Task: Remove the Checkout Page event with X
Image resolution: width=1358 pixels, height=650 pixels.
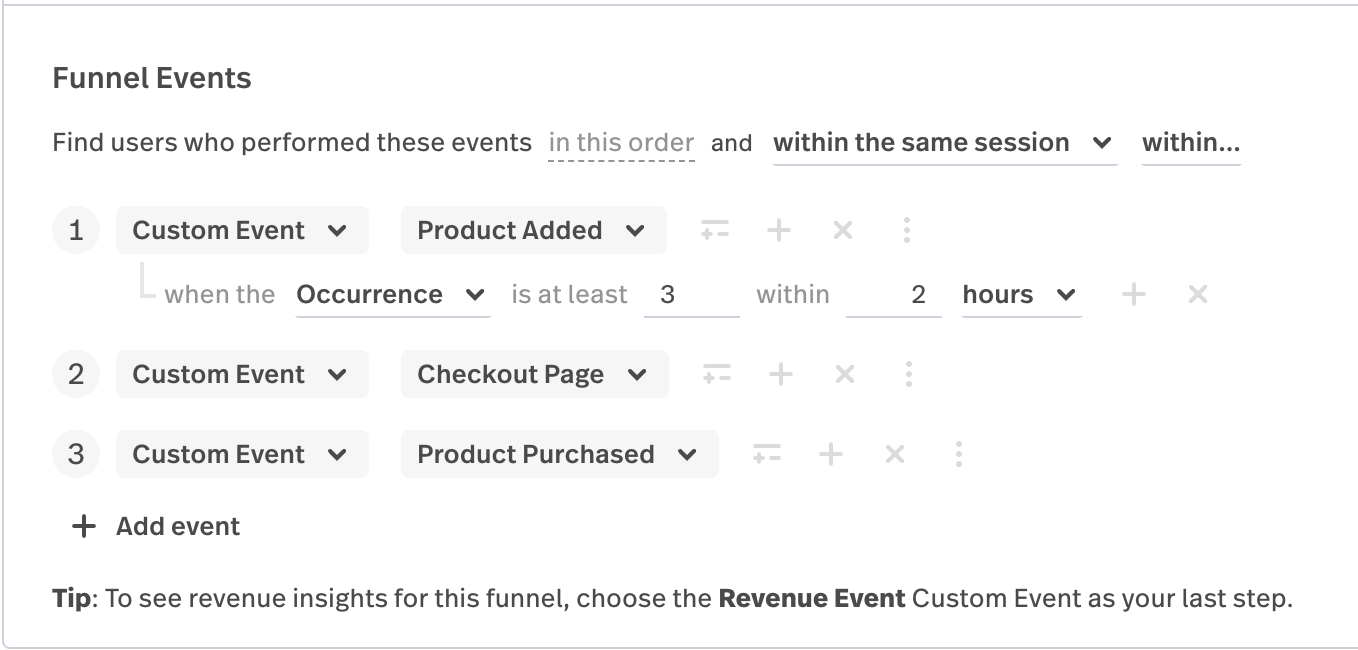Action: [845, 375]
